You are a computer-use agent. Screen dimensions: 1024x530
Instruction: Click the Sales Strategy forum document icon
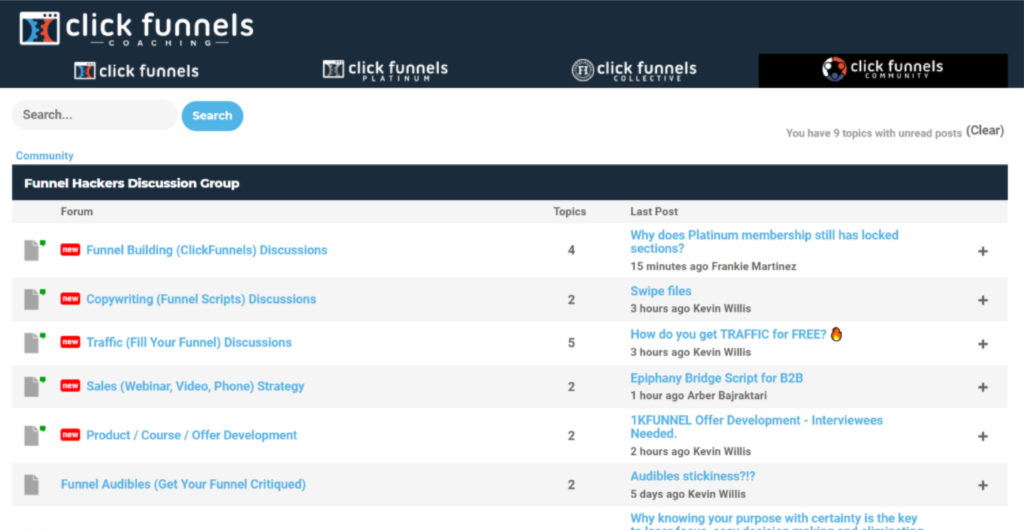click(33, 386)
